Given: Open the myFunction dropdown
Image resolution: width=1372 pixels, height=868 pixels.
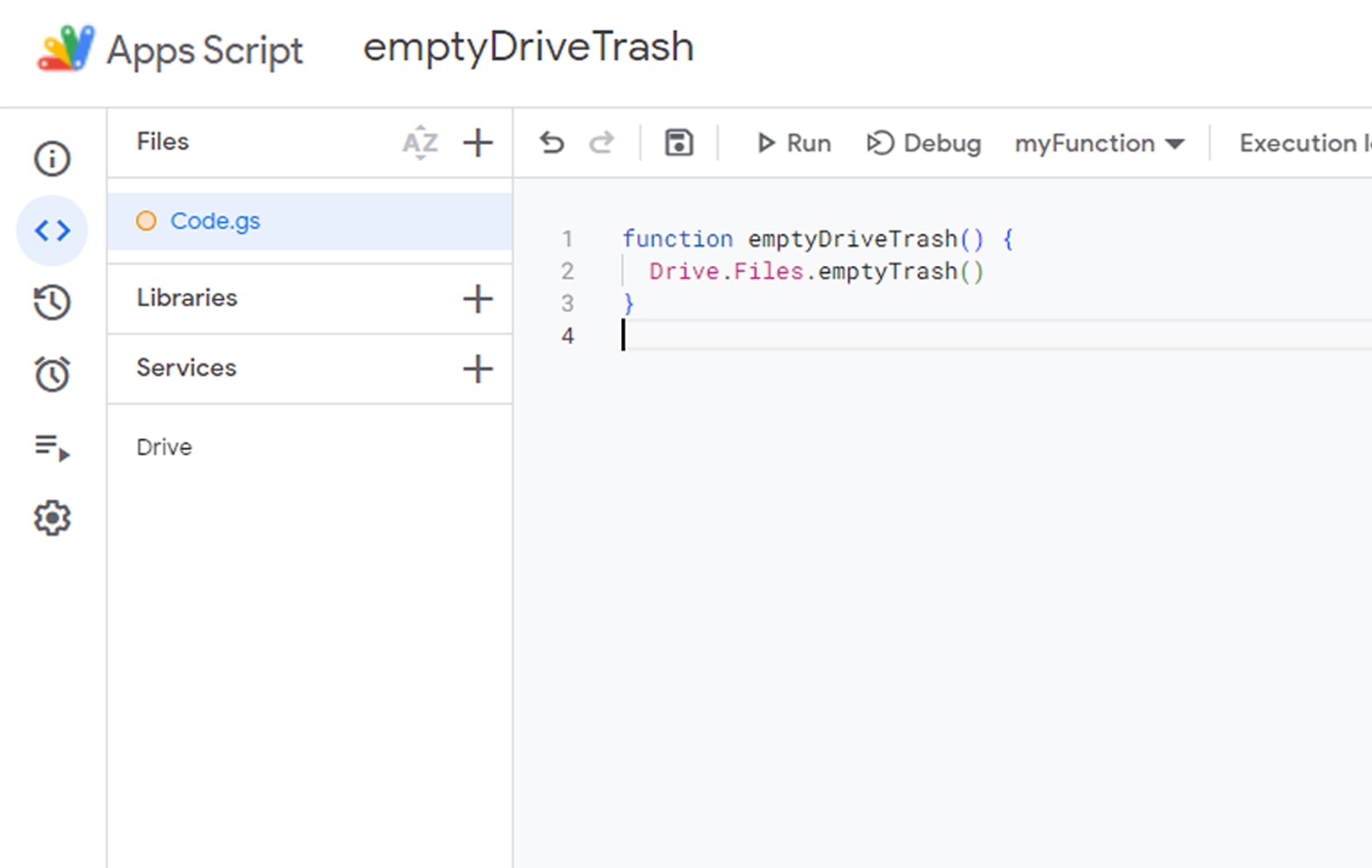Looking at the screenshot, I should pos(1099,144).
